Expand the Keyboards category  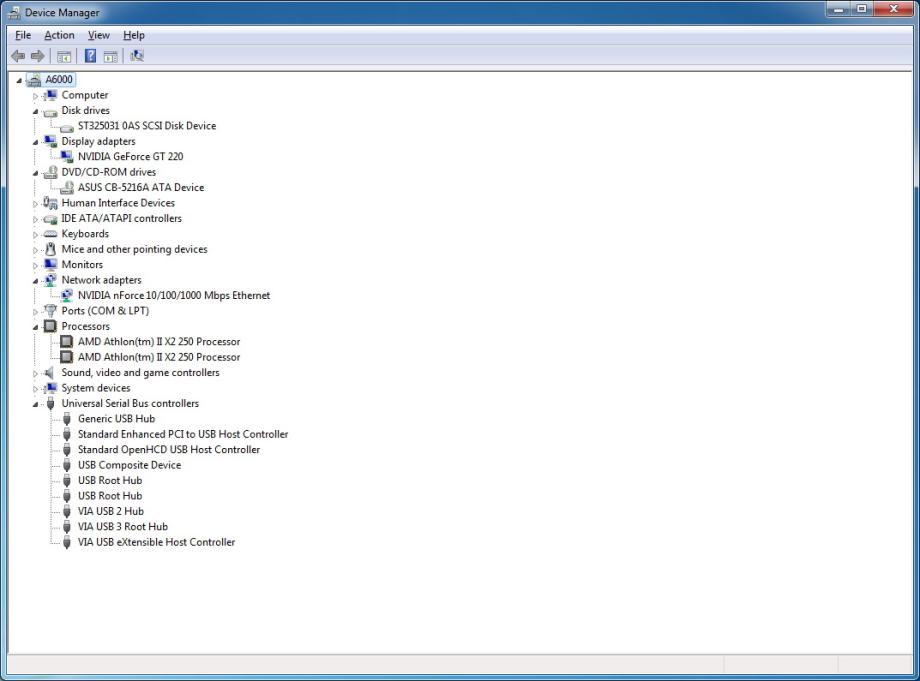coord(35,235)
